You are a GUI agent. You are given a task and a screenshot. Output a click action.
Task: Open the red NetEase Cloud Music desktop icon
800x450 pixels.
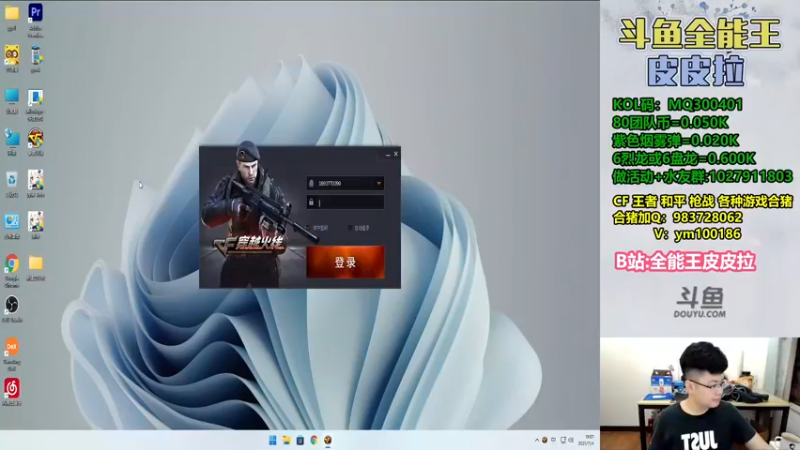pyautogui.click(x=12, y=388)
